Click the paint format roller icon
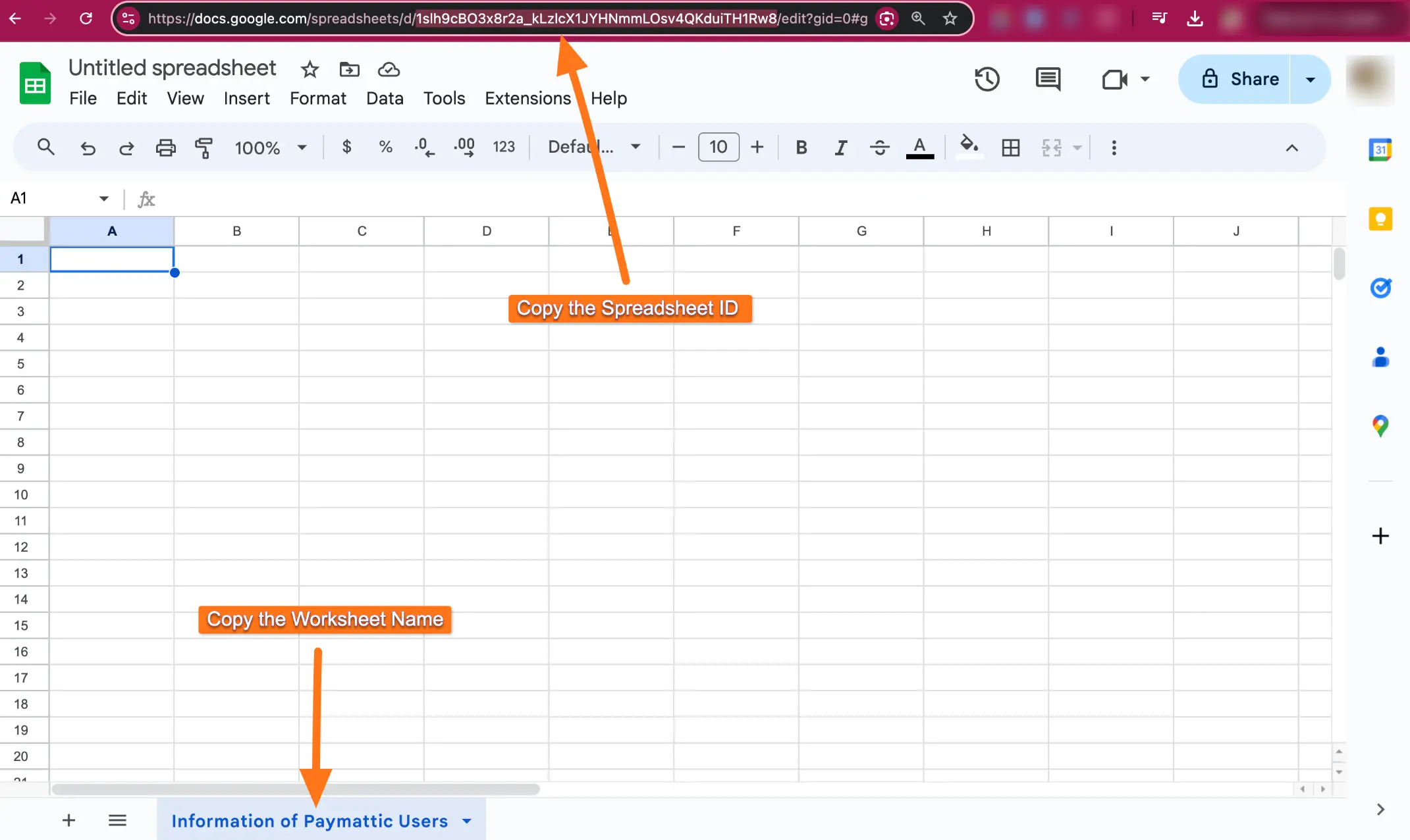The height and width of the screenshot is (840, 1410). click(x=204, y=147)
